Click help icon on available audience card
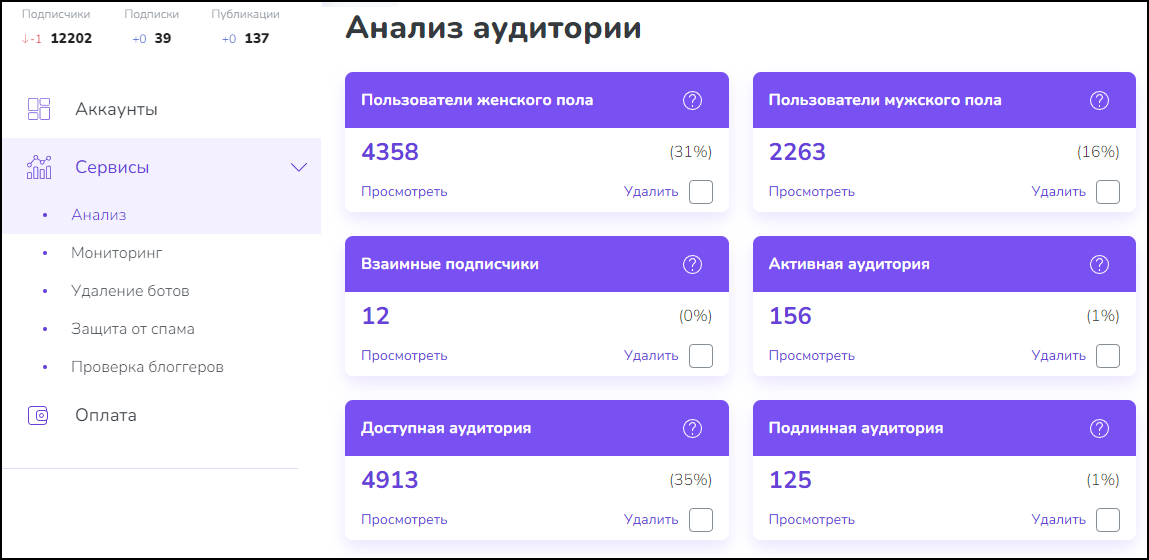The image size is (1149, 560). 692,428
